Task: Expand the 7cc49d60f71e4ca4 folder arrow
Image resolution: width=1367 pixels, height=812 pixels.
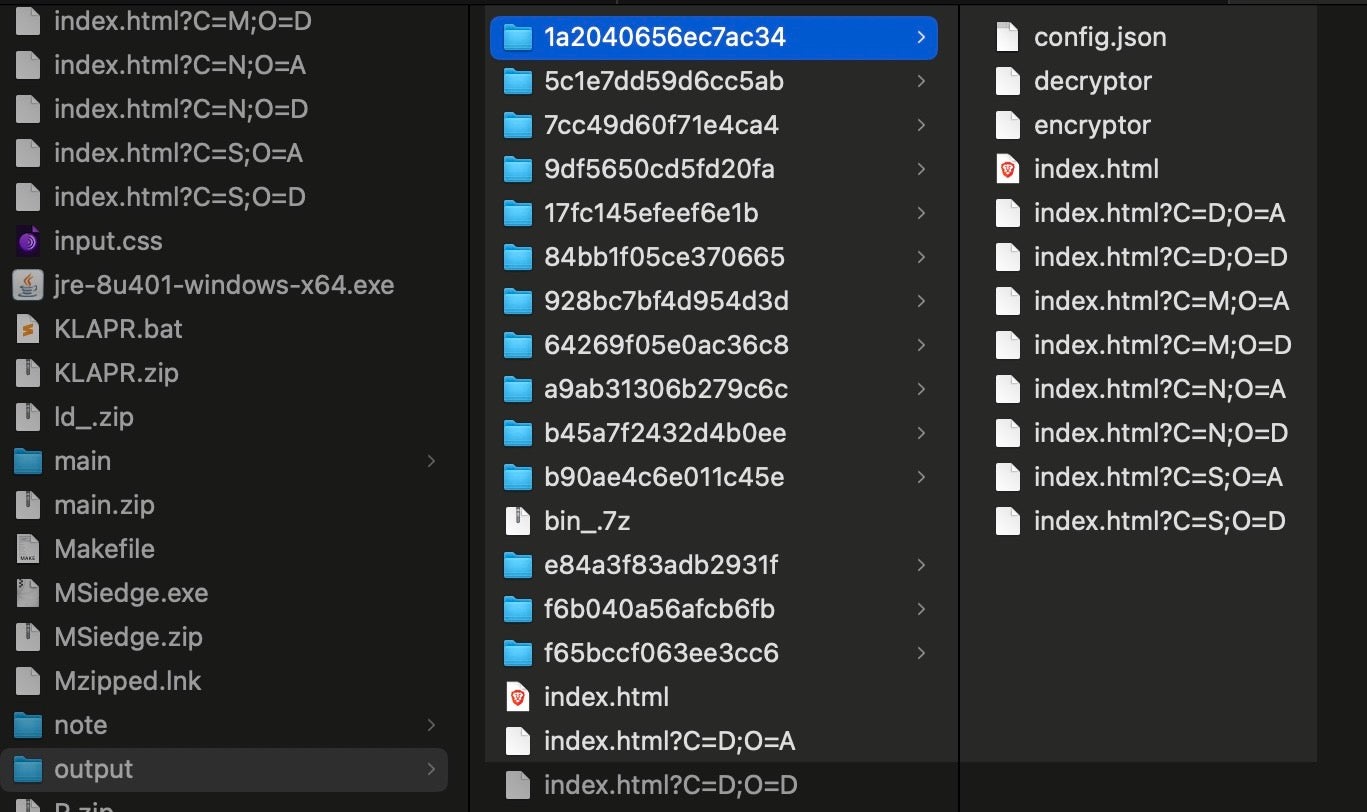Action: (920, 125)
